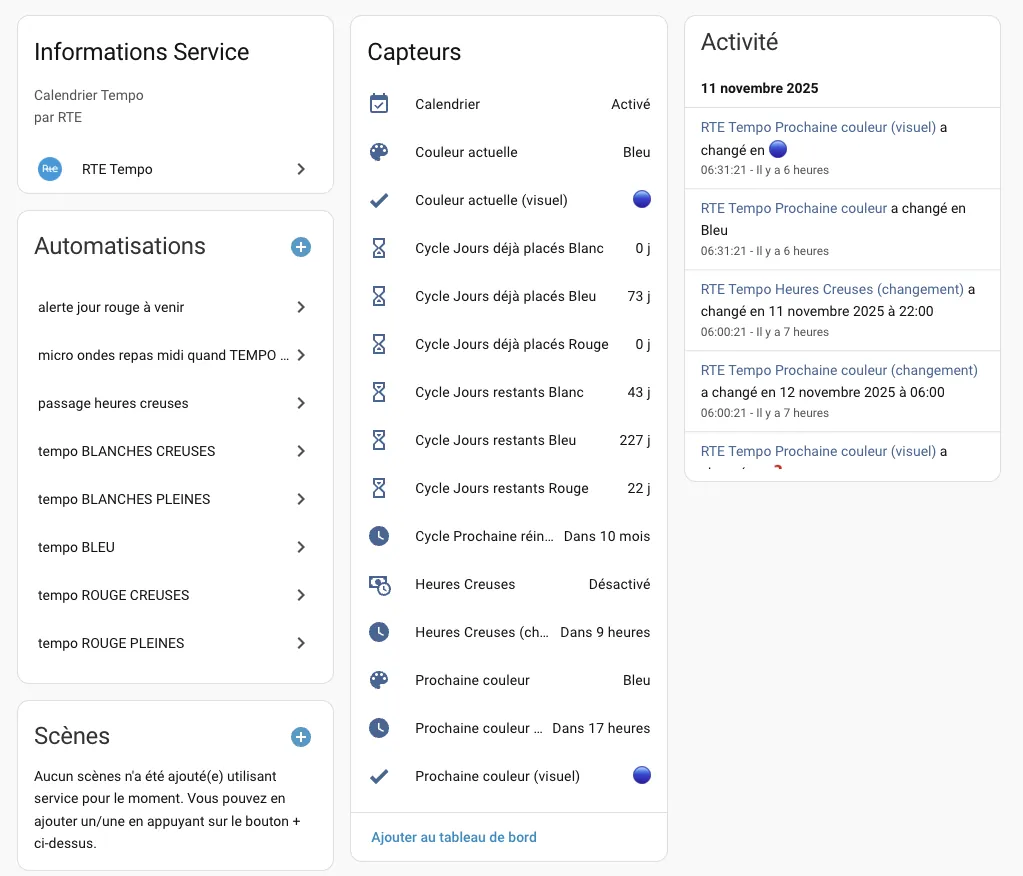Click Dans 9 heures value
Viewport: 1023px width, 876px height.
(x=605, y=632)
